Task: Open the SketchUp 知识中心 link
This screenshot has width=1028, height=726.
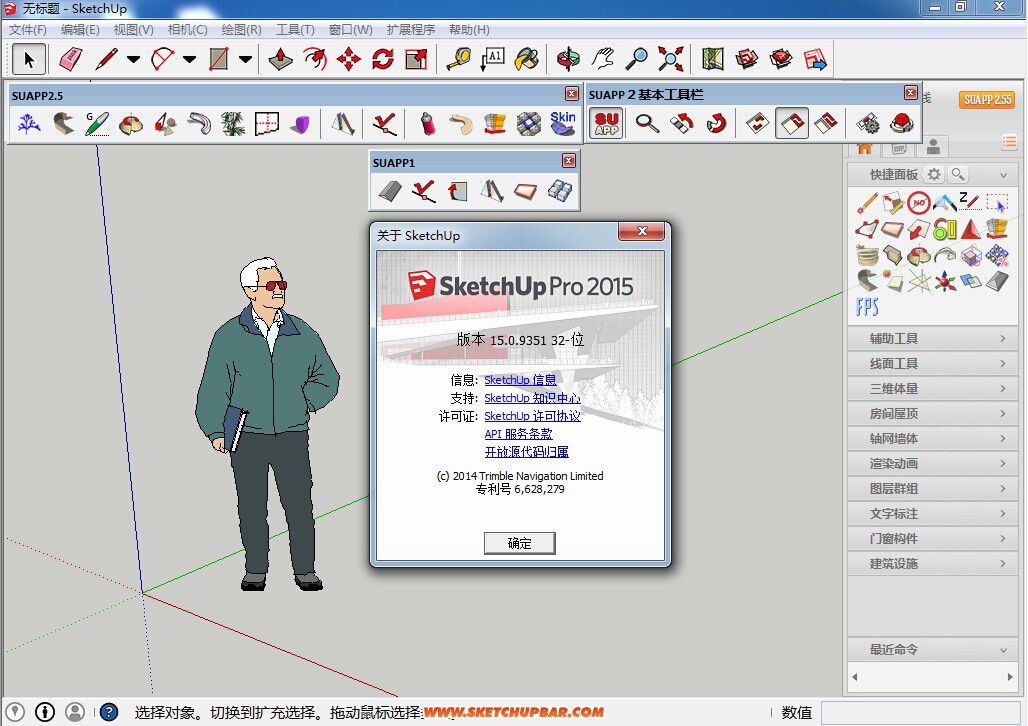Action: tap(532, 398)
